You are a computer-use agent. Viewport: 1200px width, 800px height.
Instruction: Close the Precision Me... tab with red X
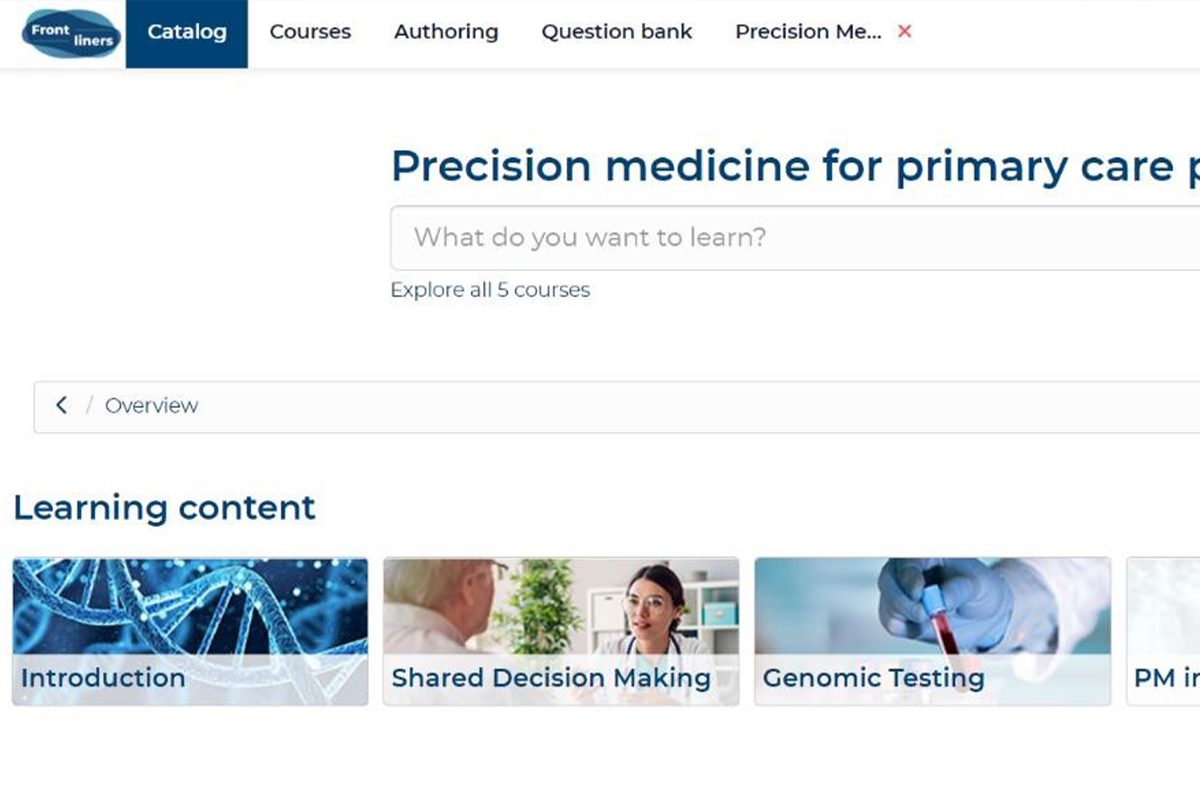[x=904, y=31]
